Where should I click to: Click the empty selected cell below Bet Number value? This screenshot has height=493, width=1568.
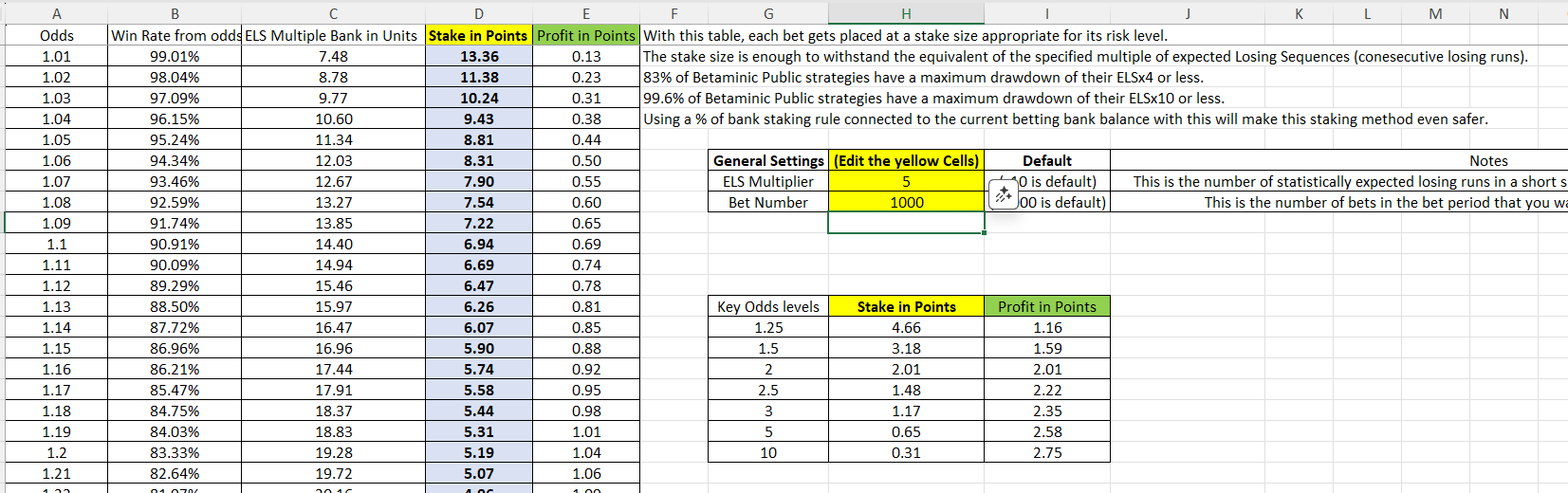[906, 223]
